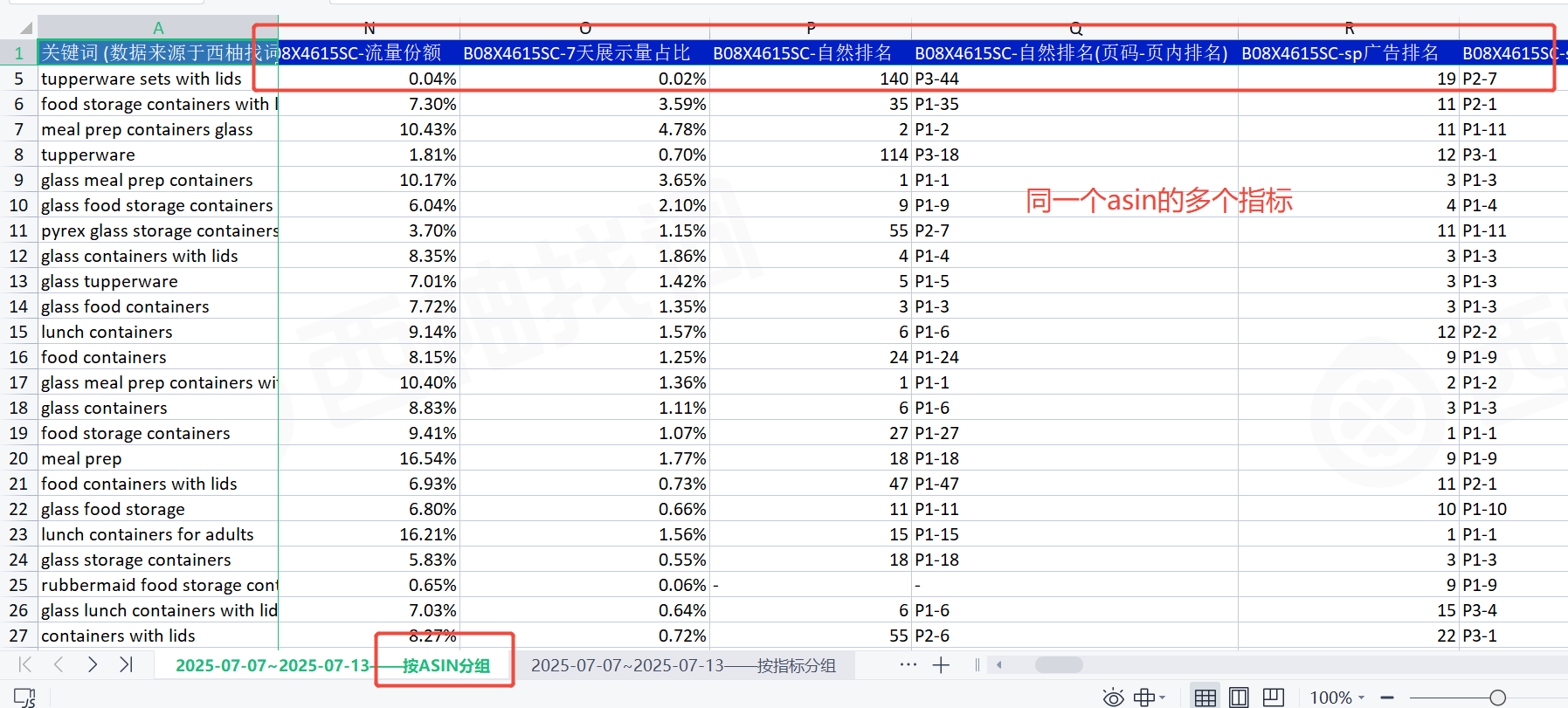Click the macro recording icon in status bar
Screen dimensions: 1568x708
click(24, 698)
